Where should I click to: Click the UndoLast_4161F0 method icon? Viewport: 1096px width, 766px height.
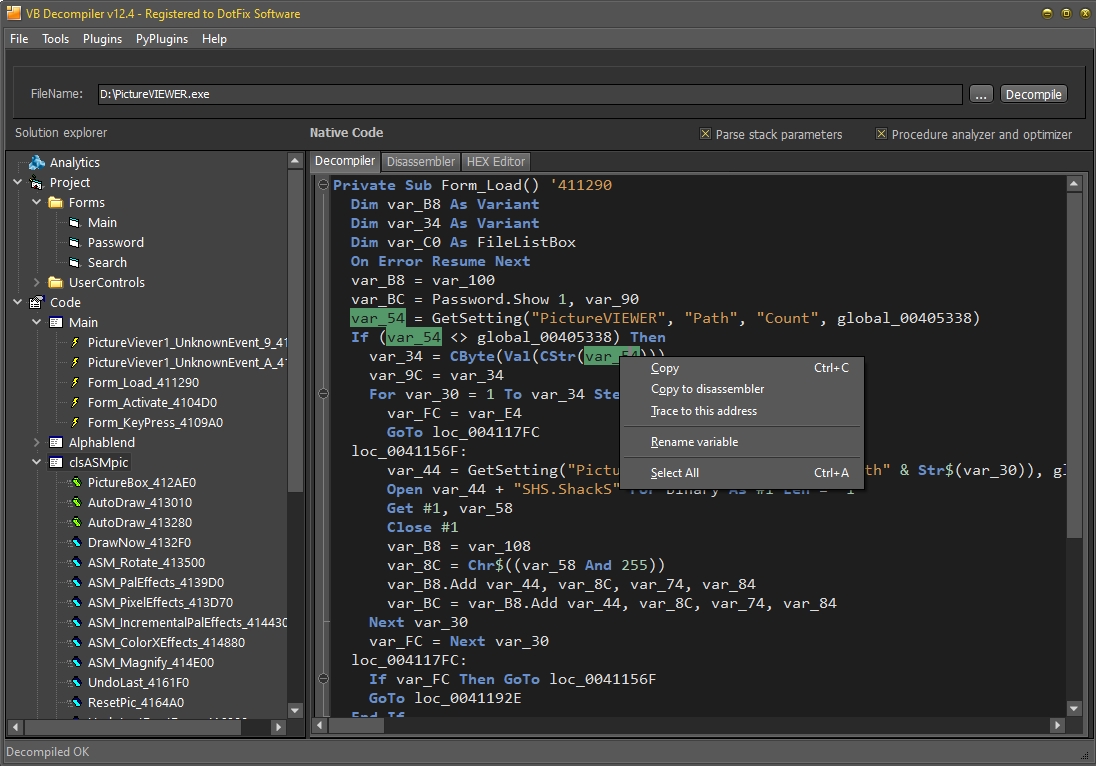74,683
